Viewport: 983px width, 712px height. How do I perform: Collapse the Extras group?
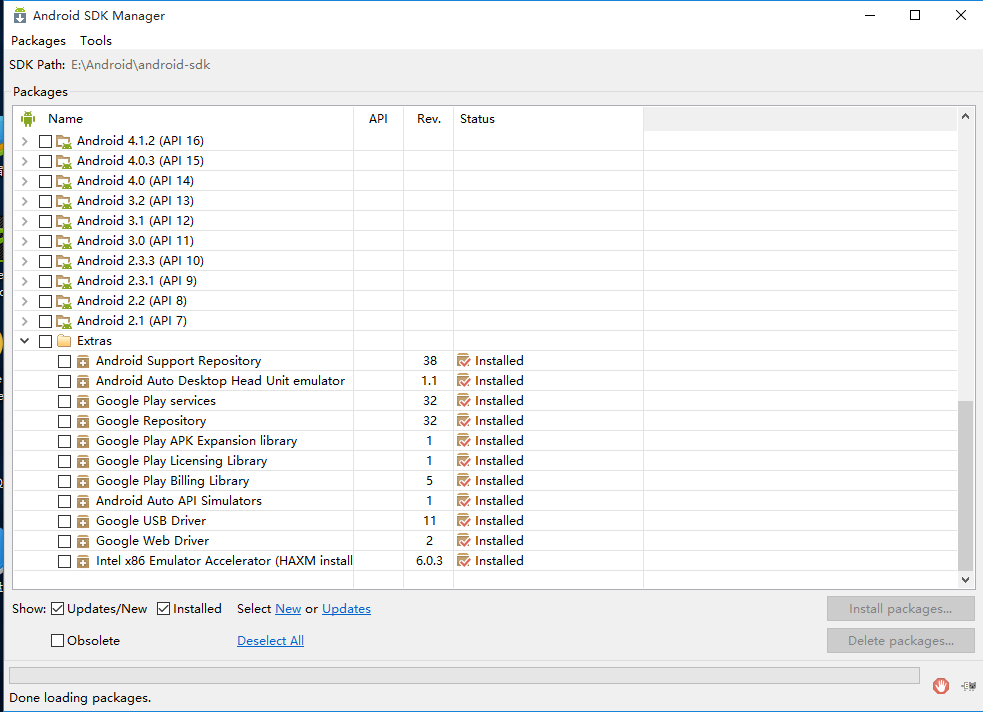click(24, 341)
